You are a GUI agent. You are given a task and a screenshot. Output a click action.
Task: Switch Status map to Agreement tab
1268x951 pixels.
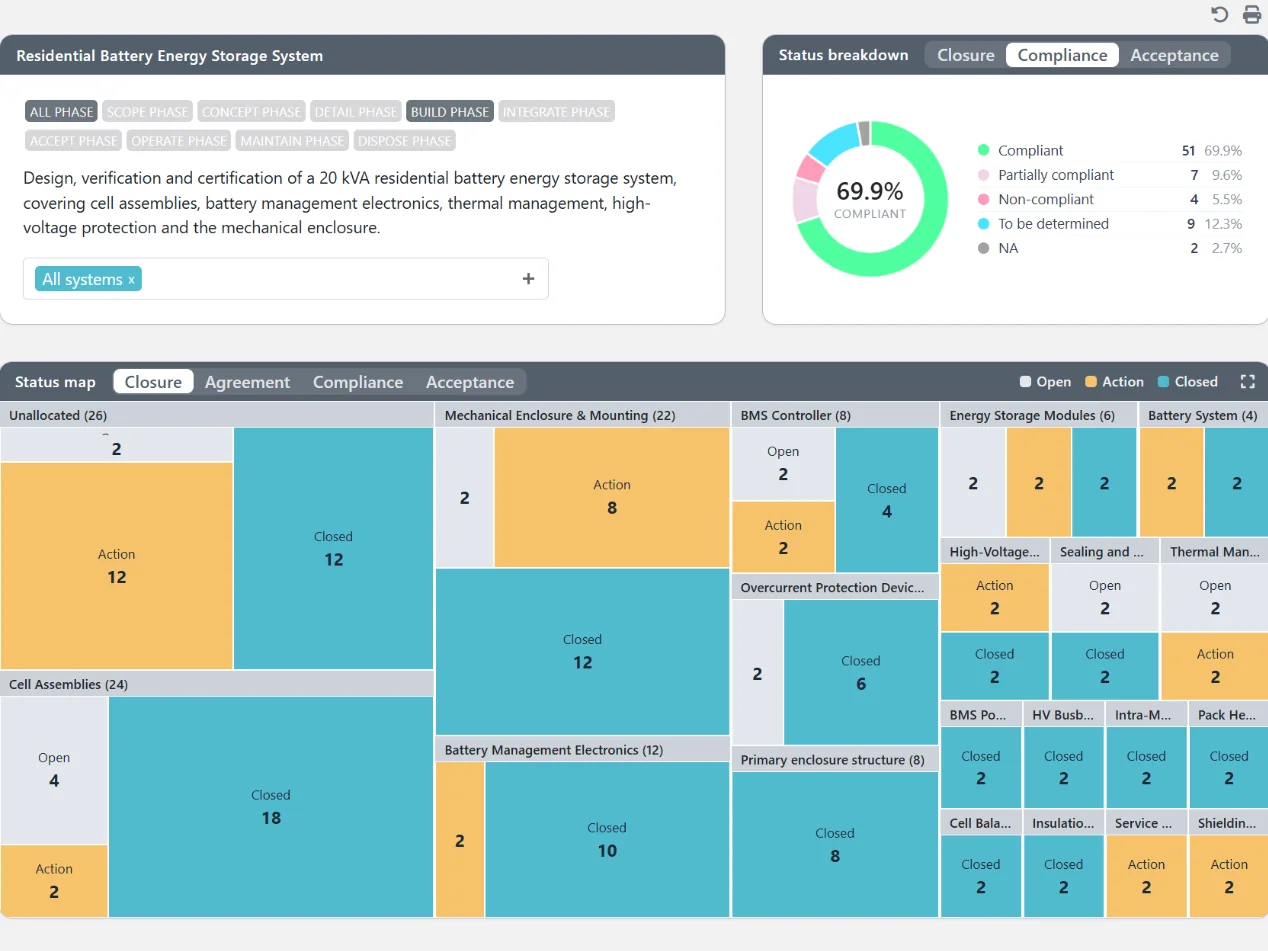pos(247,382)
